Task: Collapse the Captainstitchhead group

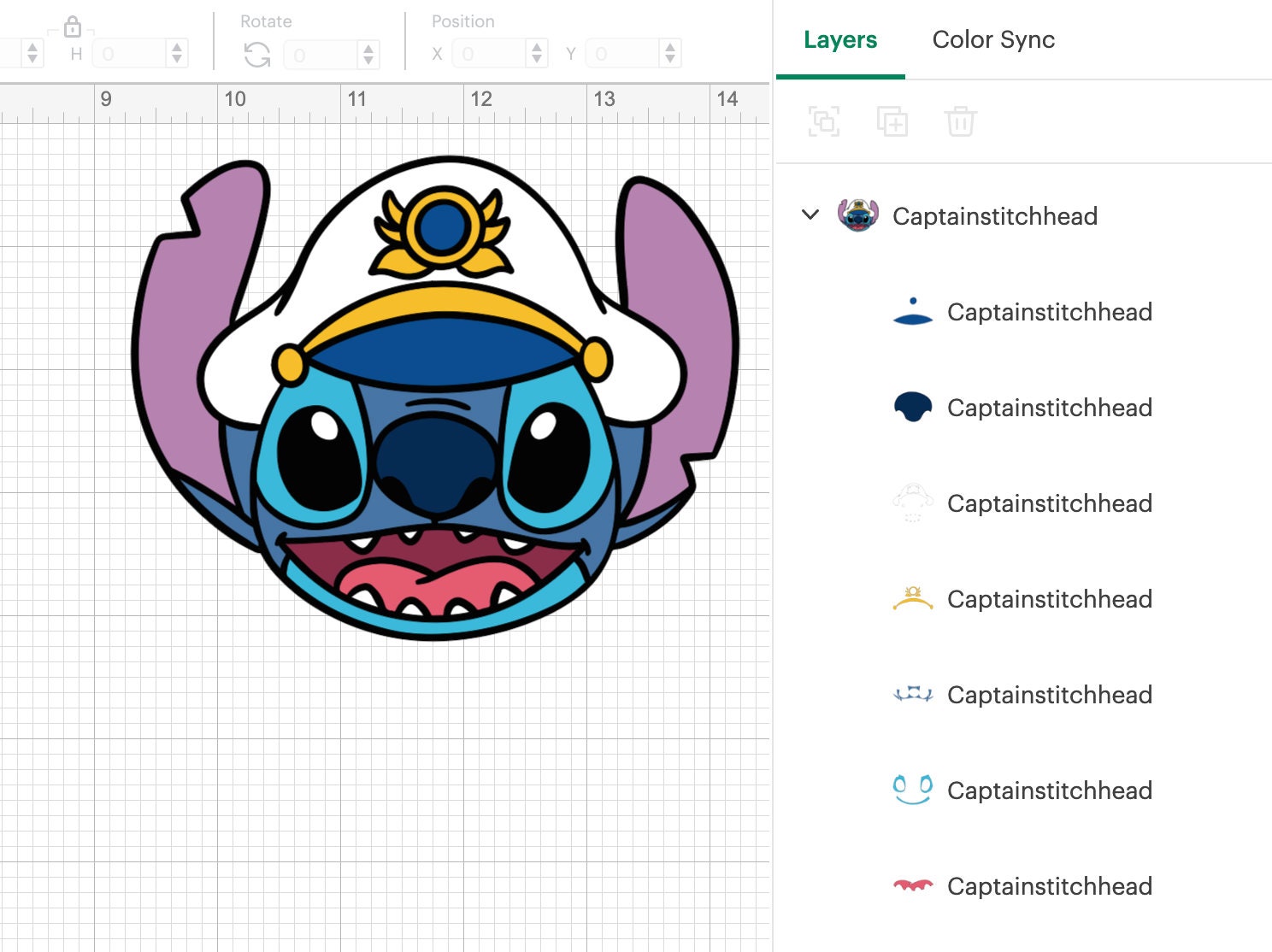Action: coord(810,215)
